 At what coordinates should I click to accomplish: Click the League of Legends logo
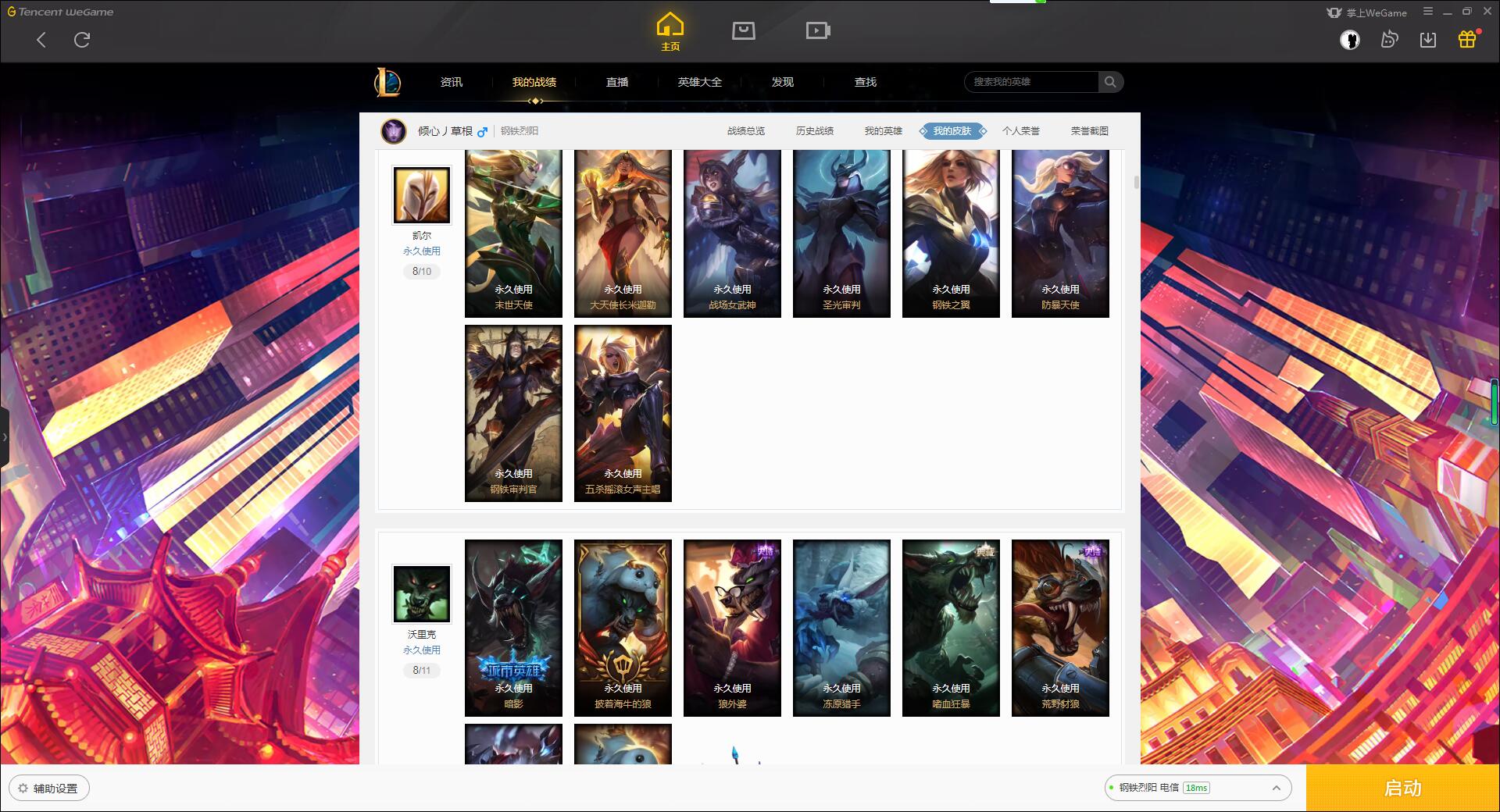(387, 82)
